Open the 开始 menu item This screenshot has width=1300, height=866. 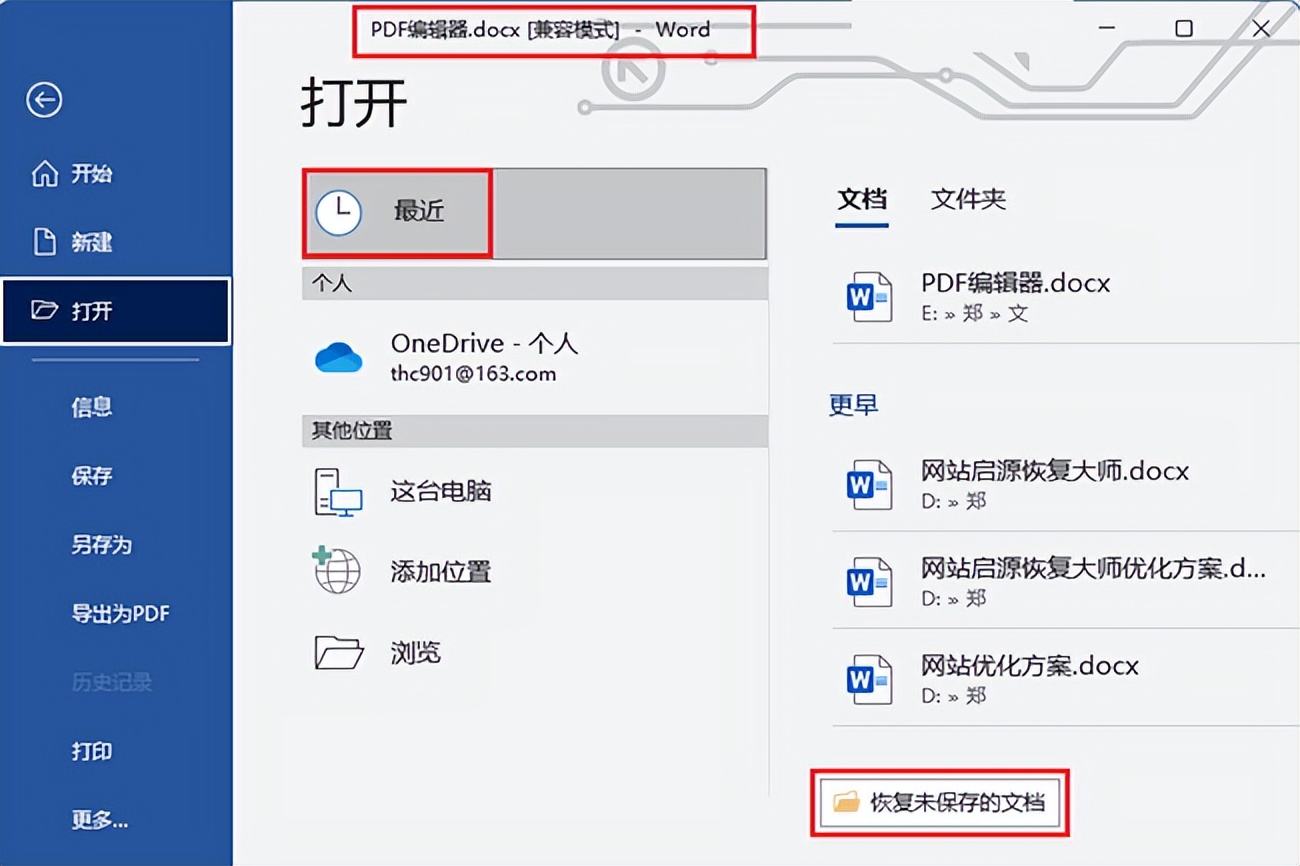click(92, 173)
